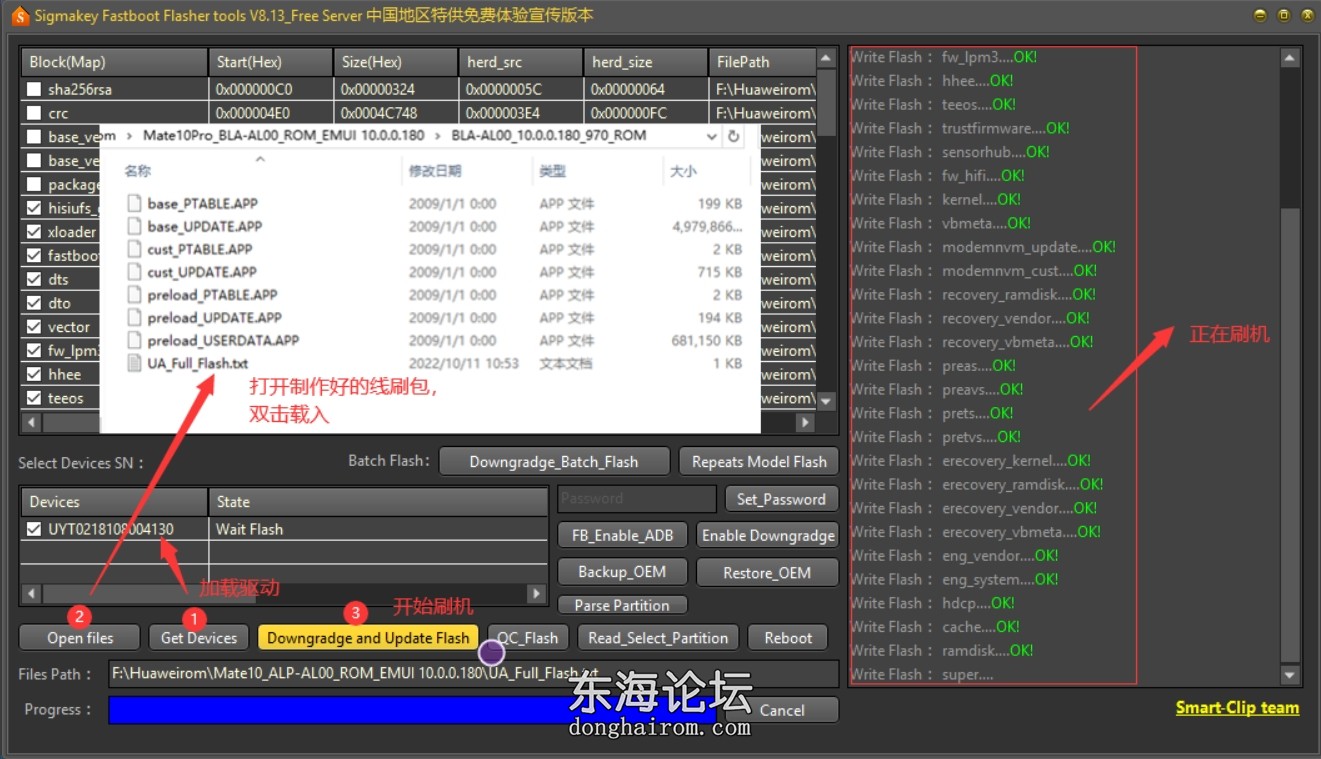The image size is (1321, 759).
Task: Click the file icon beside preload_PTABLE.APP
Action: [x=135, y=295]
